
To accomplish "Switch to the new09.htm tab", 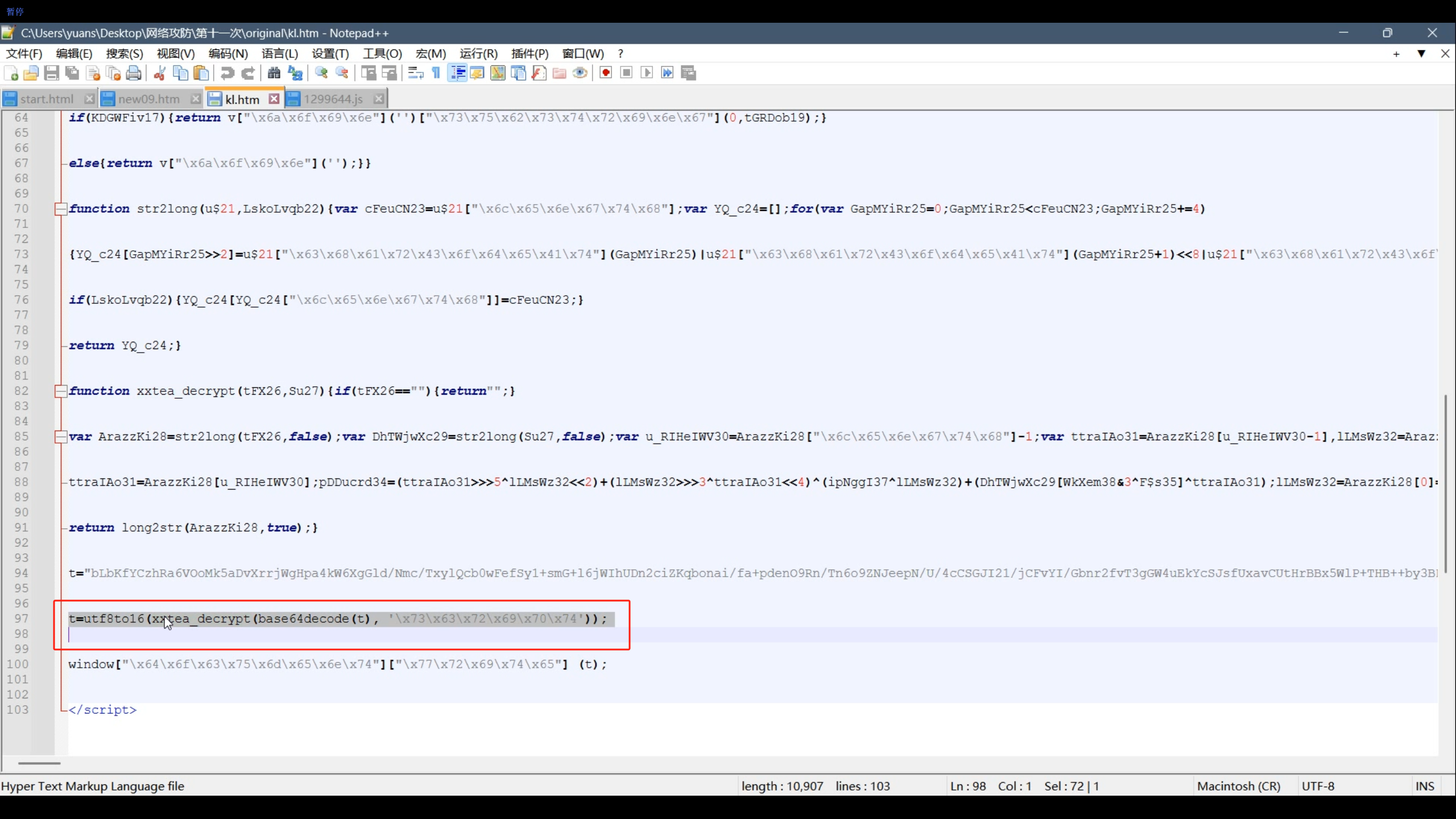I will pos(148,99).
